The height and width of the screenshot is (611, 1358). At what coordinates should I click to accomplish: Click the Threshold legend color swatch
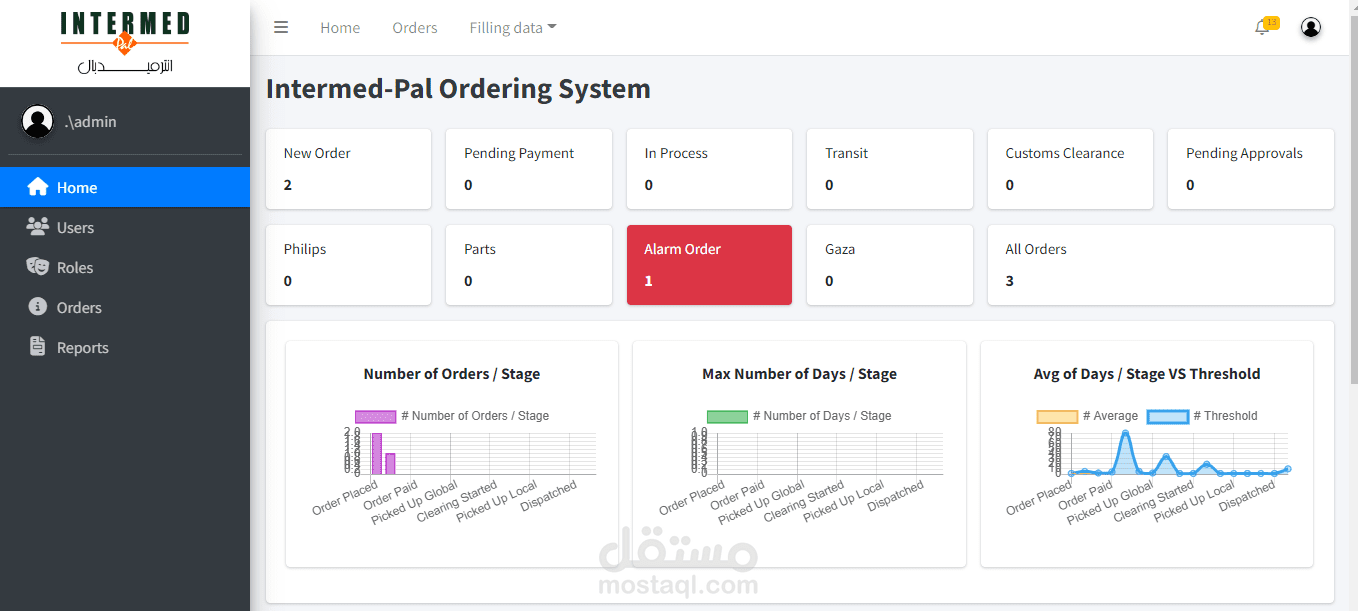[x=1167, y=416]
